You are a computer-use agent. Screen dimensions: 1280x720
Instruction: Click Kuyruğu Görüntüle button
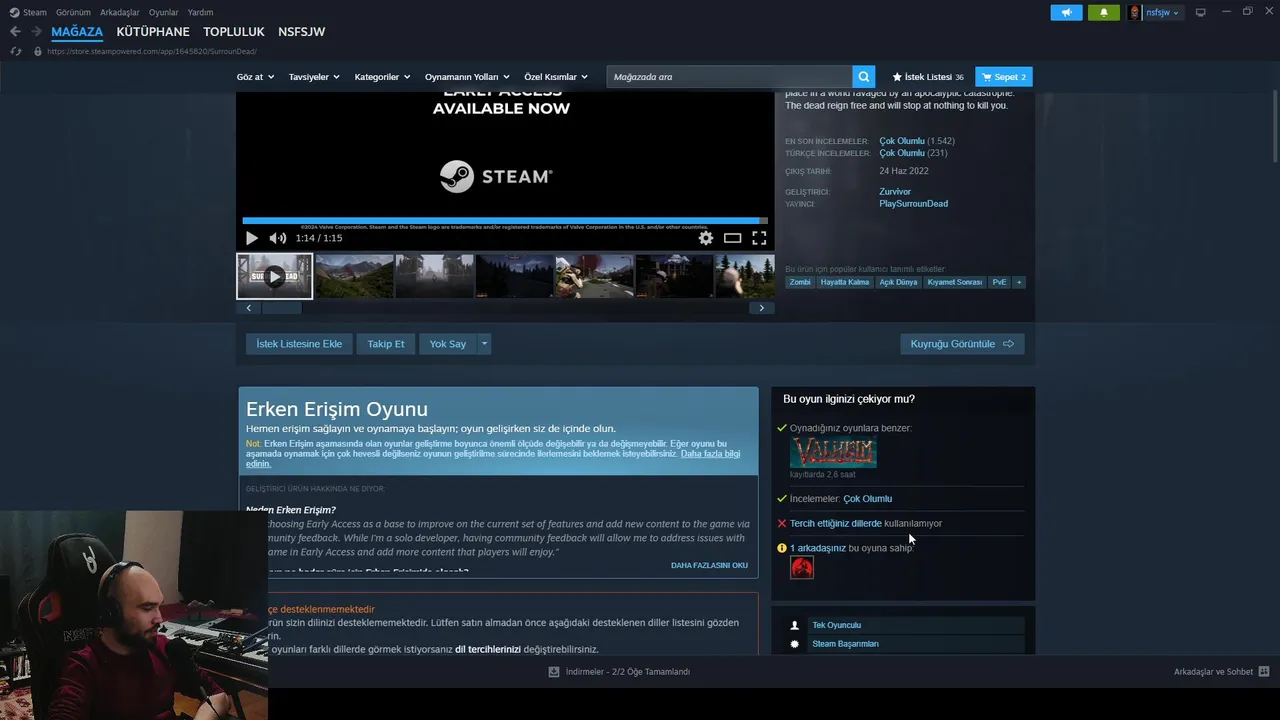(x=962, y=344)
